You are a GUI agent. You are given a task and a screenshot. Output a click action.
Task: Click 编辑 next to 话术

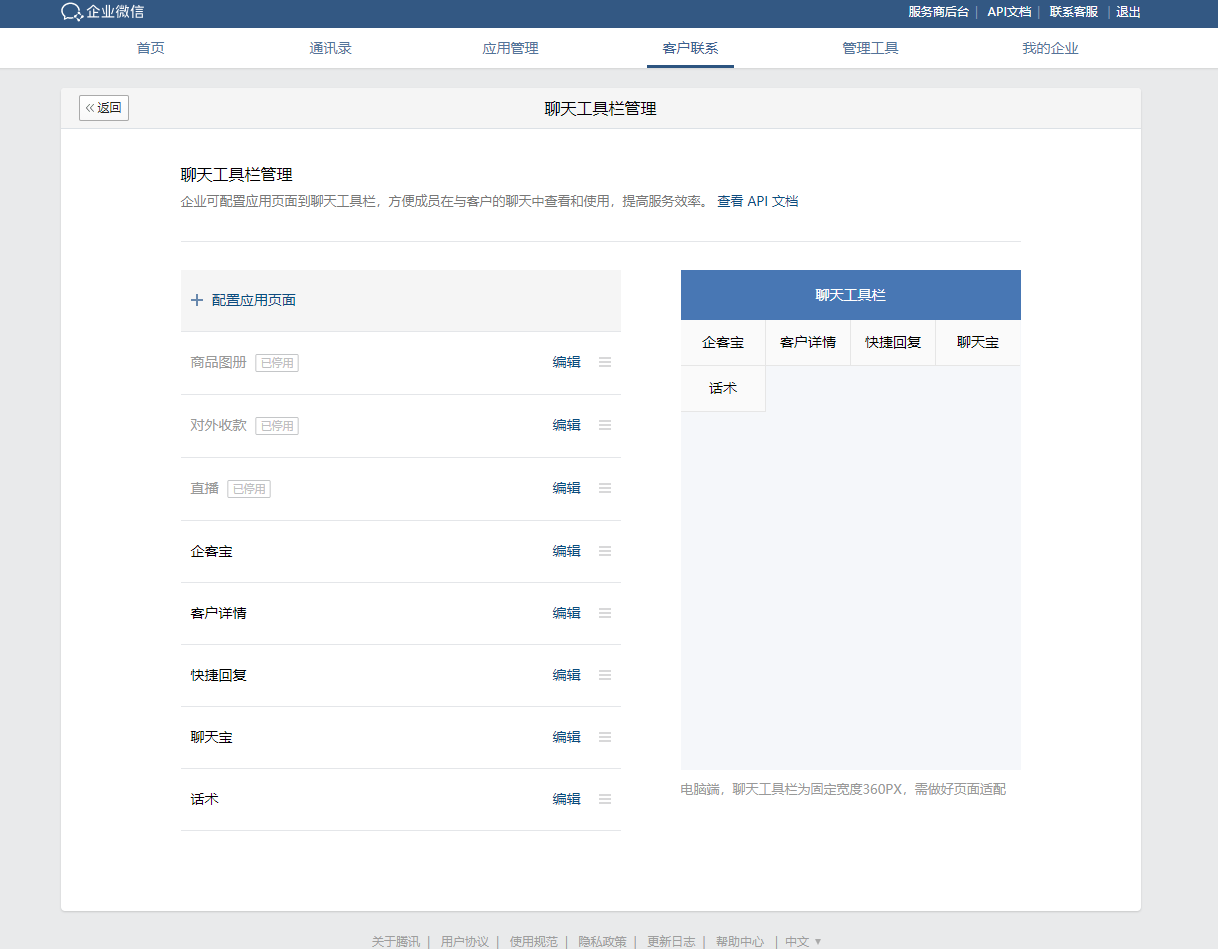pyautogui.click(x=566, y=798)
